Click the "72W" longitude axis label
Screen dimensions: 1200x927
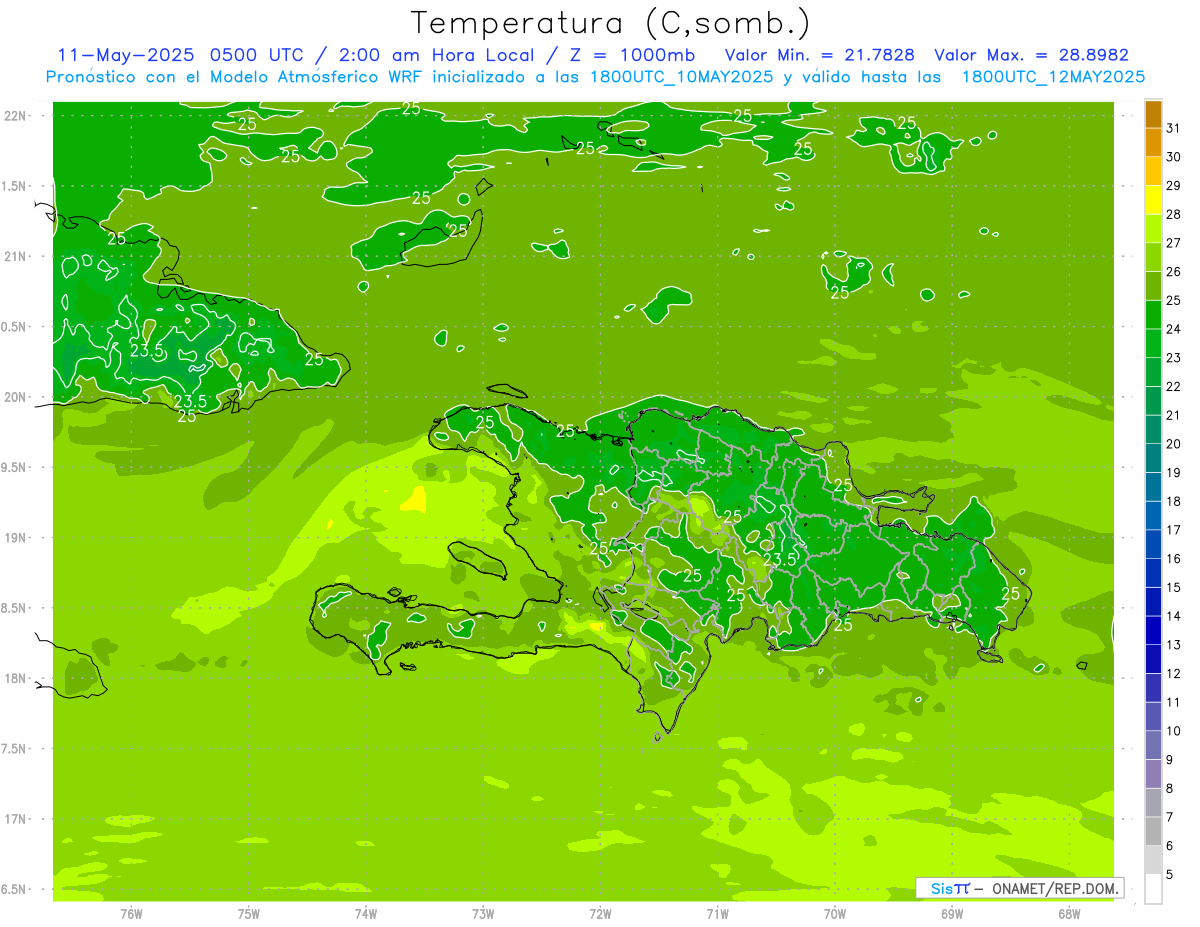(x=600, y=913)
